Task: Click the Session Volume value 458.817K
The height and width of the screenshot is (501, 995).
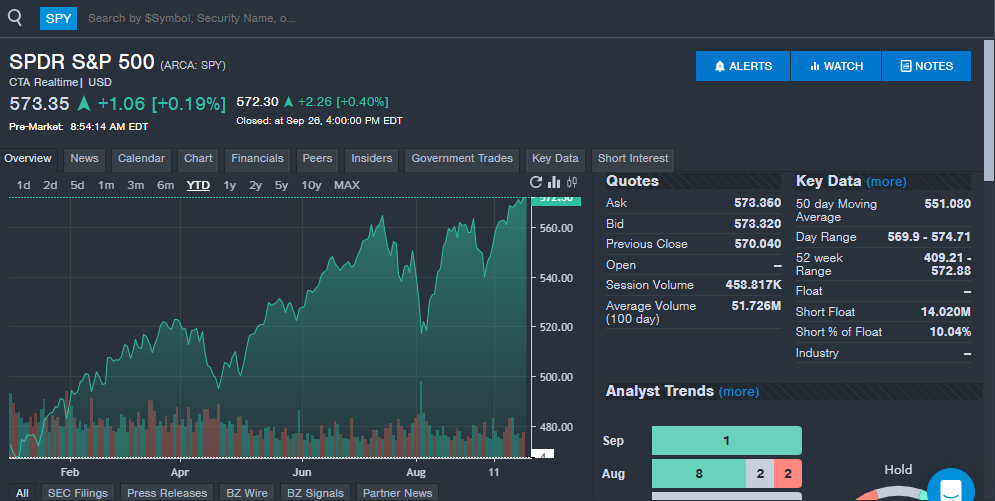Action: click(x=754, y=285)
